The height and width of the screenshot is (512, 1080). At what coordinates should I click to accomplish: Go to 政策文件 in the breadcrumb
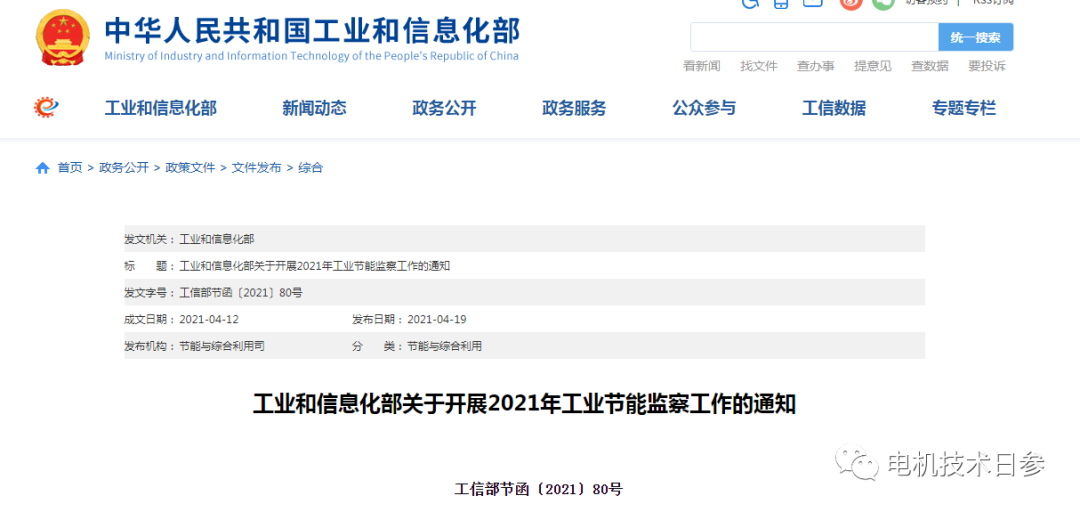point(190,168)
